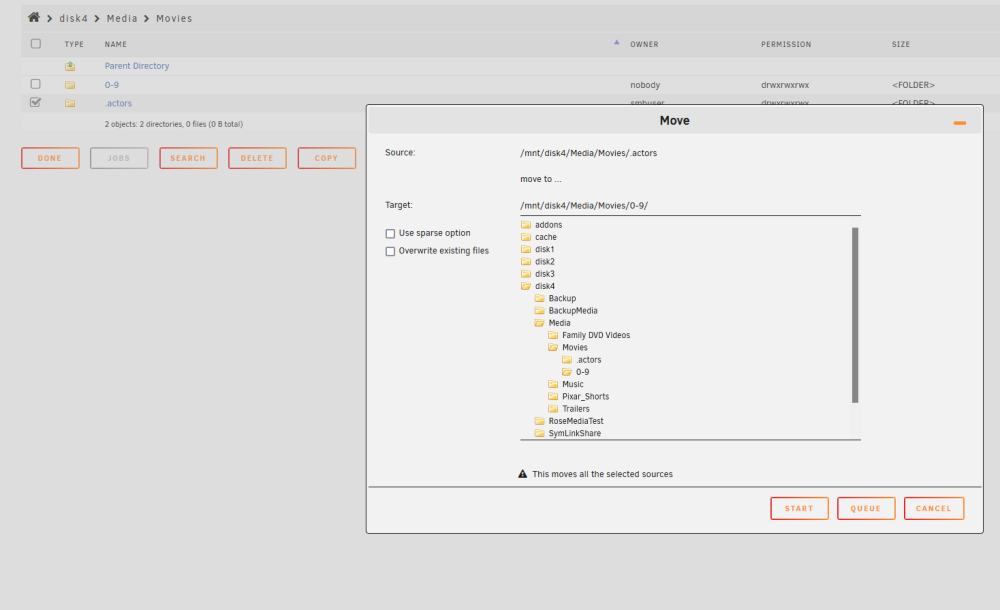Open the Parent Directory up-arrow icon
1000x610 pixels.
pyautogui.click(x=70, y=66)
